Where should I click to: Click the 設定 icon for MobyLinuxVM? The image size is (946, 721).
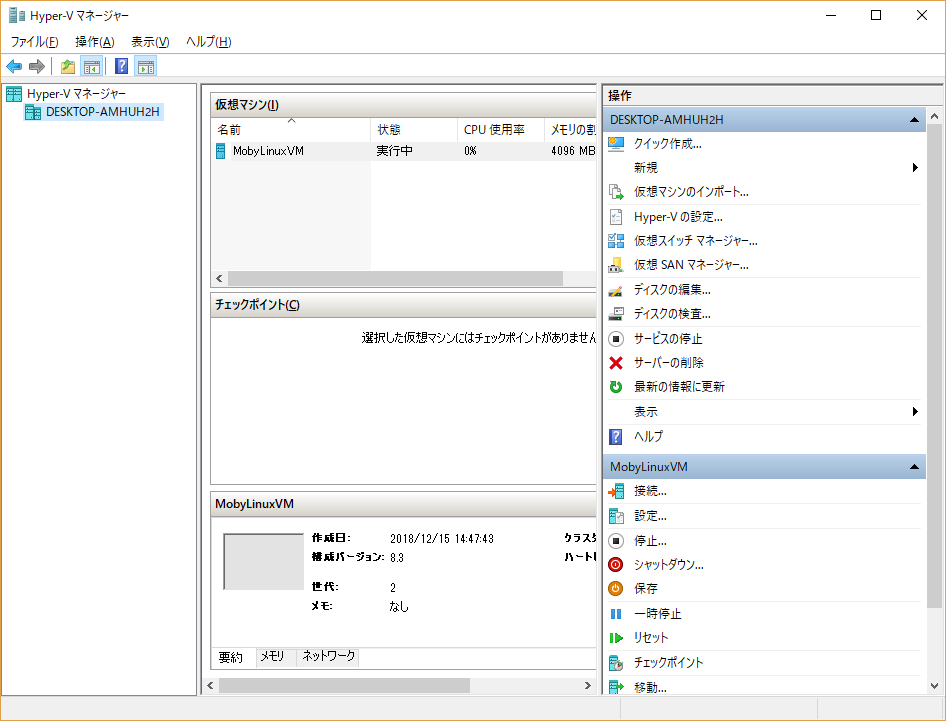point(615,516)
